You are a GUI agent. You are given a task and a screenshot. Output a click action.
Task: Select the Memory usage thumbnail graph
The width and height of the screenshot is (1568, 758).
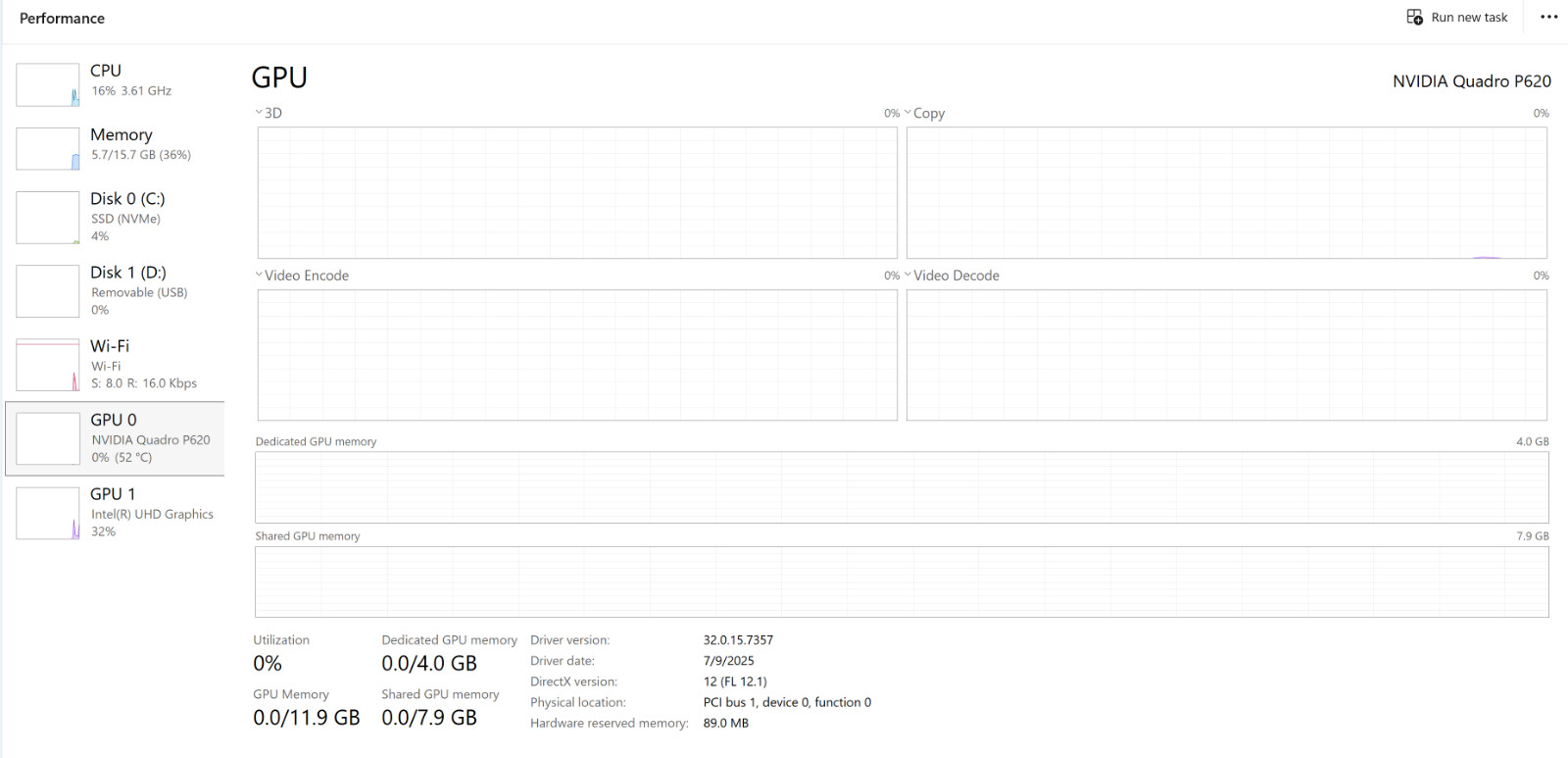(48, 149)
